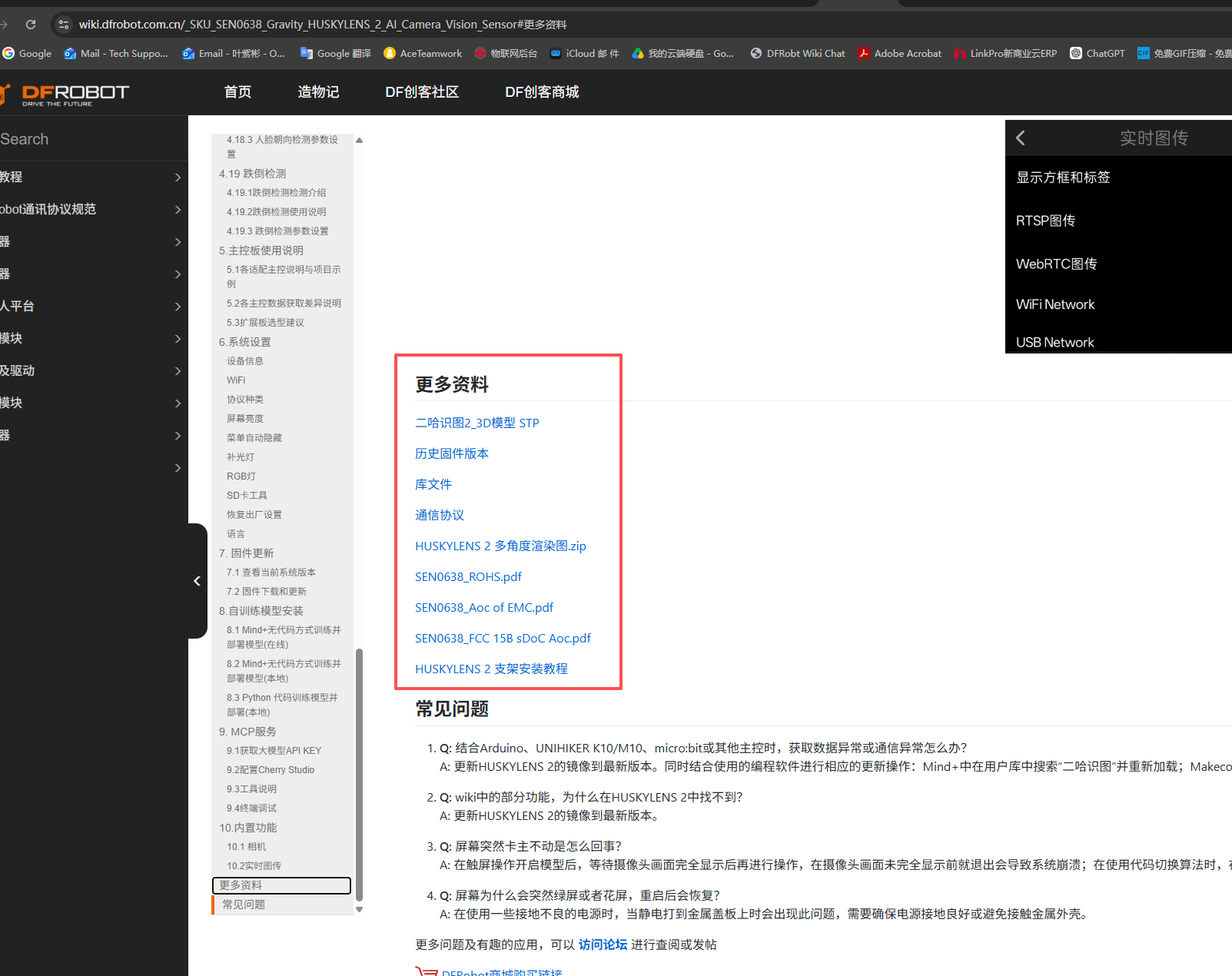Expand the 人平台 sidebar section
1232x976 pixels.
[94, 306]
